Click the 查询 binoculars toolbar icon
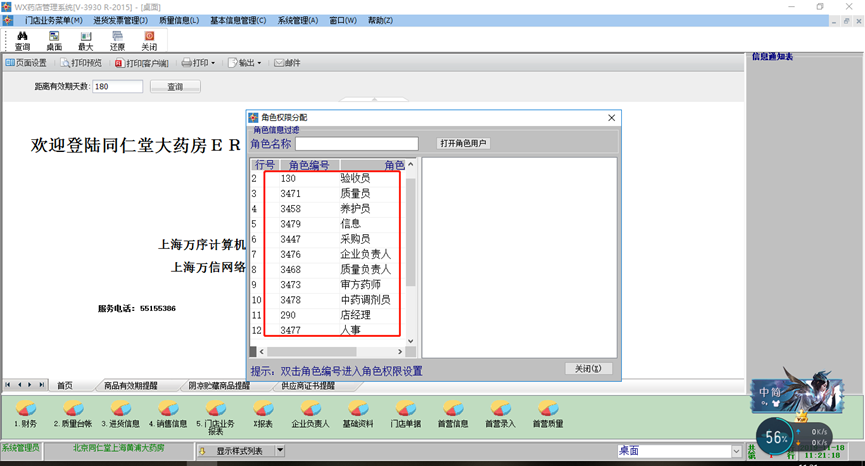This screenshot has height=466, width=865. (23, 41)
